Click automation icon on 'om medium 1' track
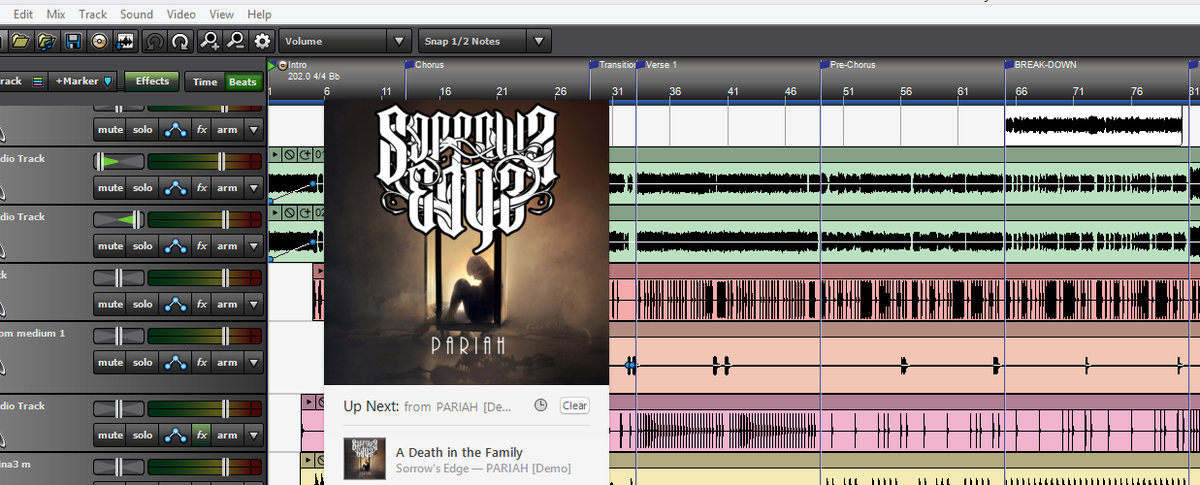This screenshot has width=1200, height=485. click(175, 362)
